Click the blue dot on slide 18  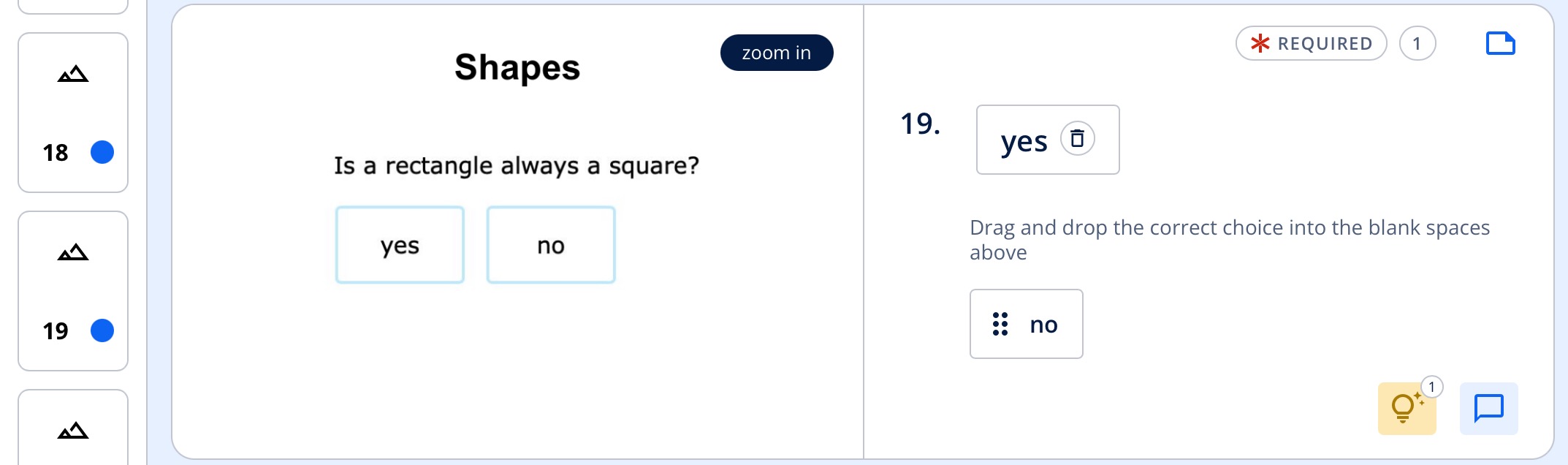pyautogui.click(x=102, y=152)
